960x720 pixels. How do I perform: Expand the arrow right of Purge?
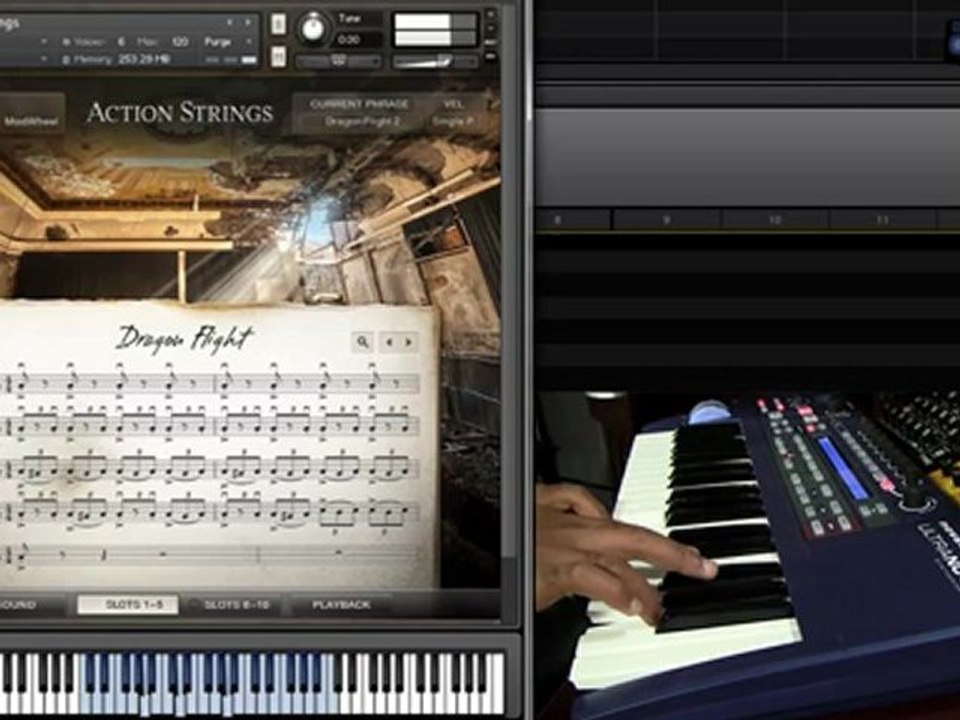point(249,42)
